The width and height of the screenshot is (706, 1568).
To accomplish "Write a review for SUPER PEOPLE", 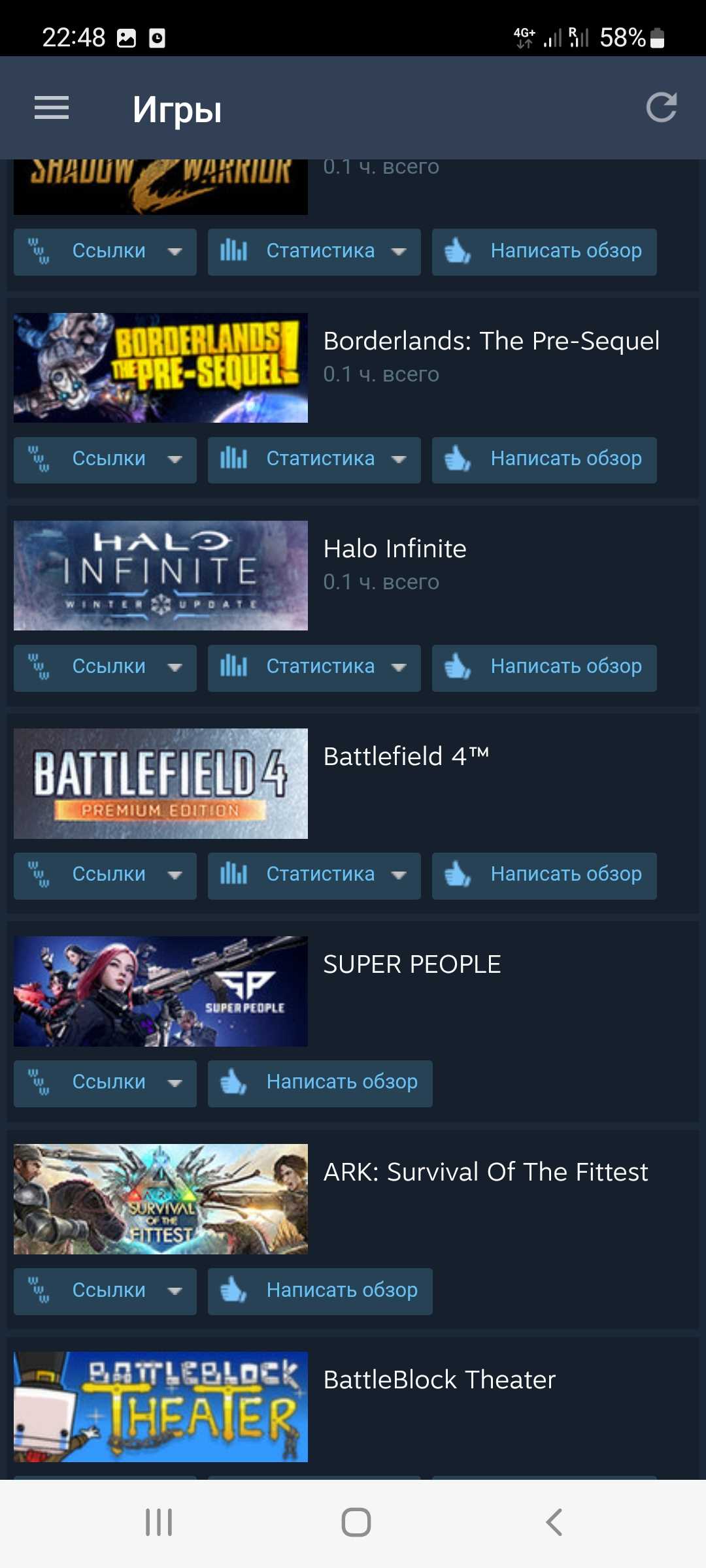I will [320, 1083].
